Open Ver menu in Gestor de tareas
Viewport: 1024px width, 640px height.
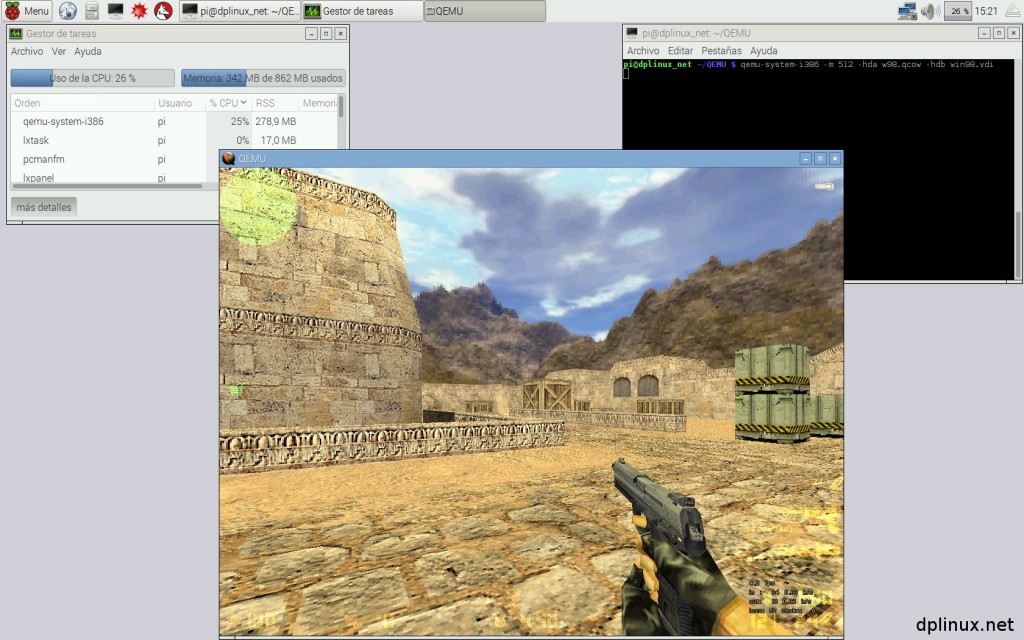tap(59, 51)
